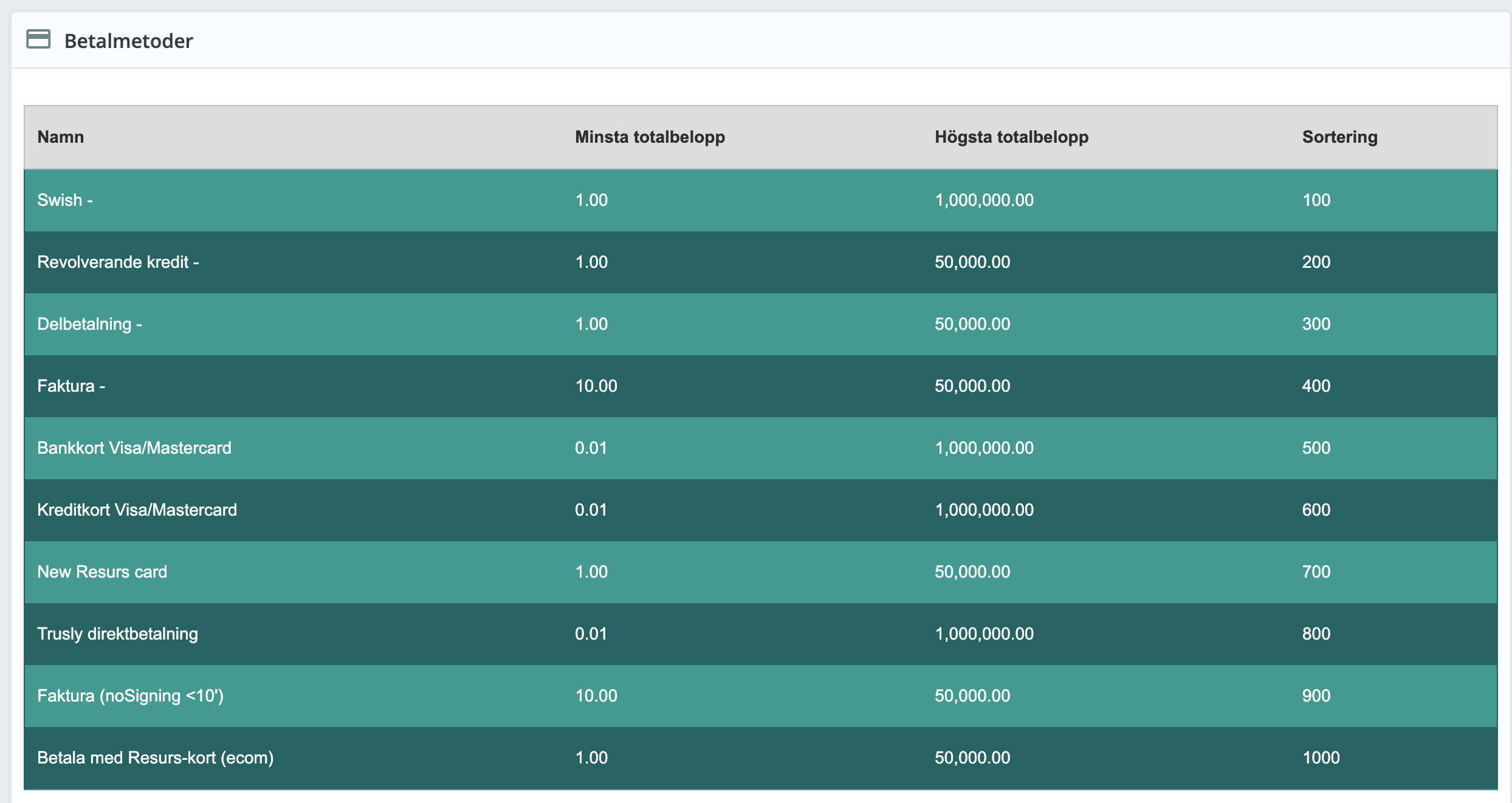
Task: Click 1,000,000.00 maximum in Swish row
Action: (984, 200)
